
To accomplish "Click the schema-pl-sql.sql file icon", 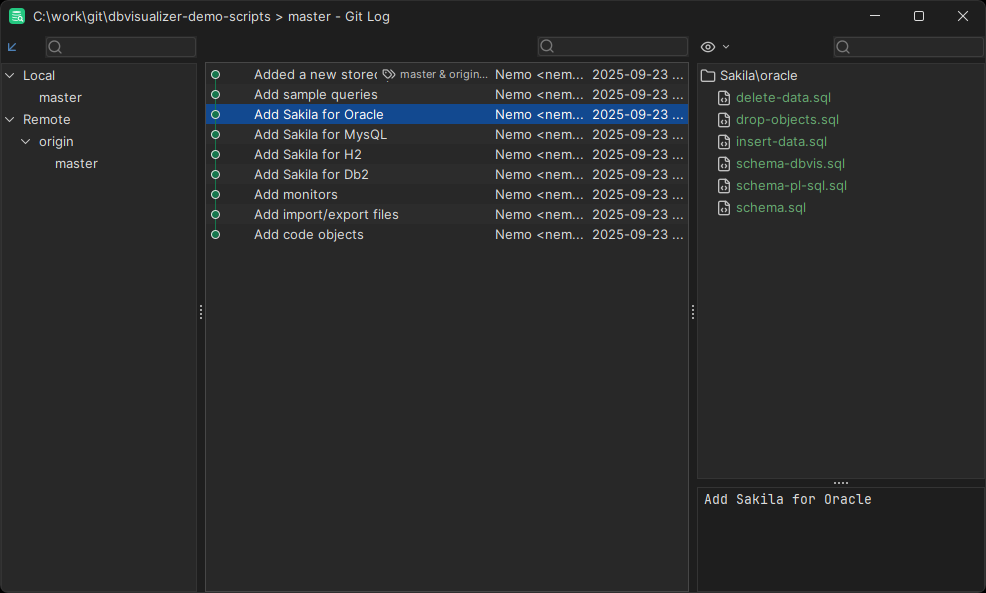I will click(725, 186).
